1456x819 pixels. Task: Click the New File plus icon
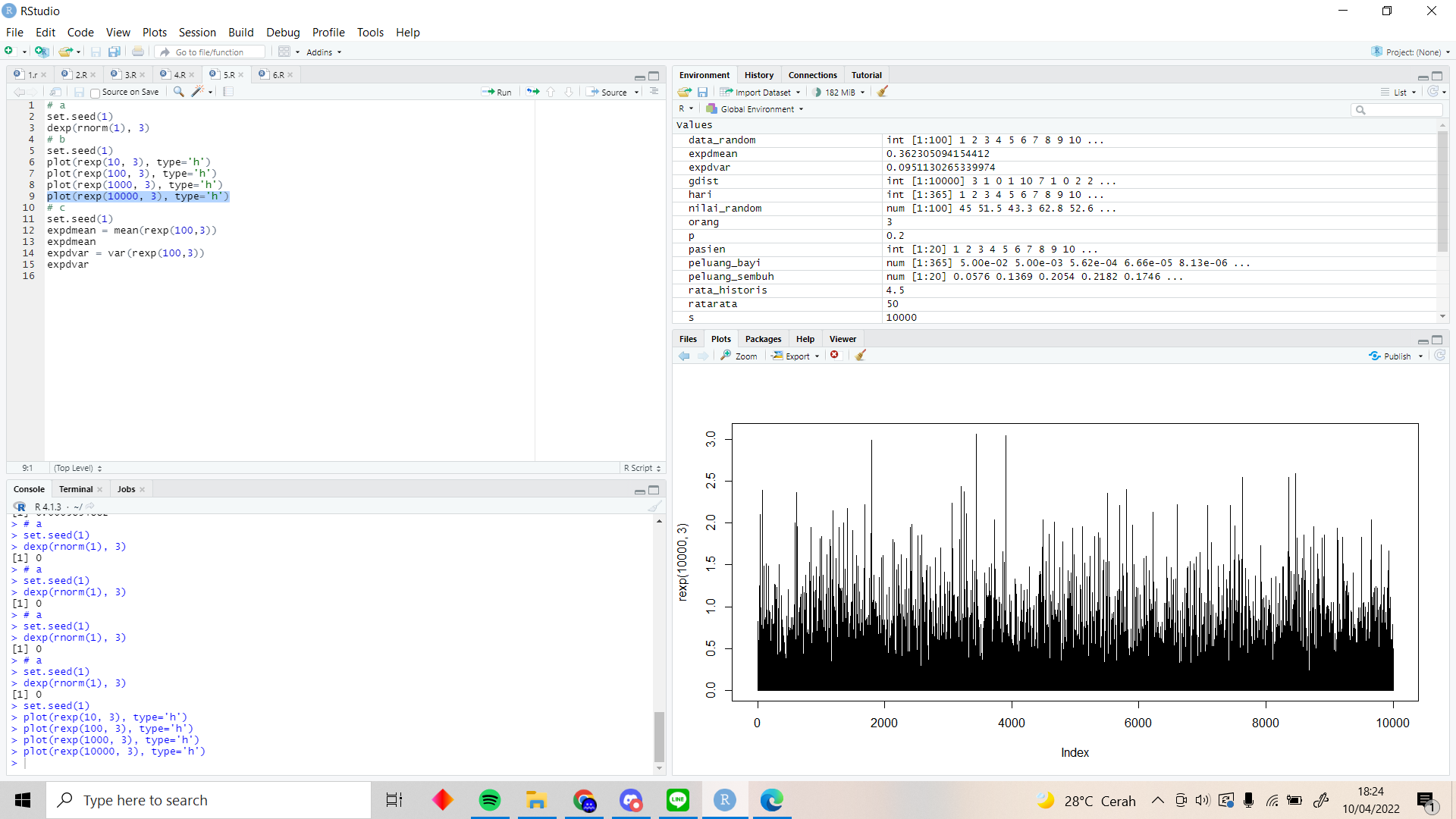coord(9,52)
